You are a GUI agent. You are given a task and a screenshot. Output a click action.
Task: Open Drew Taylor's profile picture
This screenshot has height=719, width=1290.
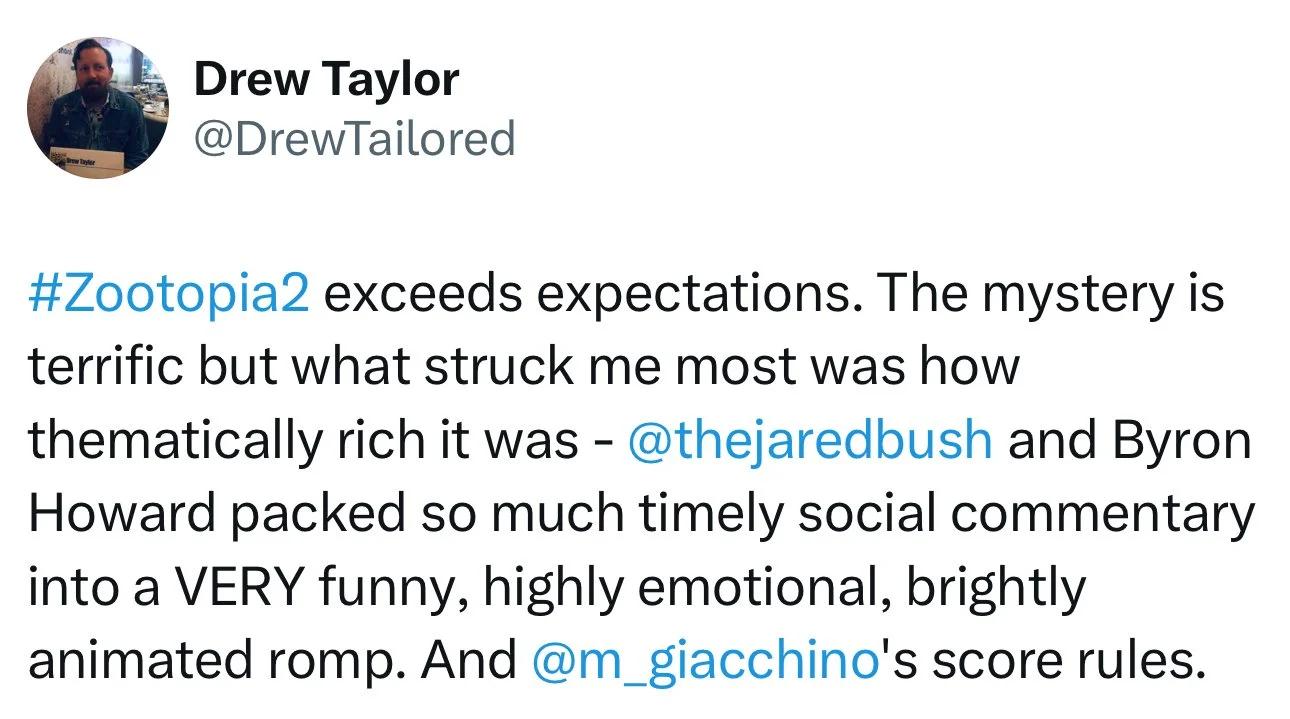tap(98, 108)
